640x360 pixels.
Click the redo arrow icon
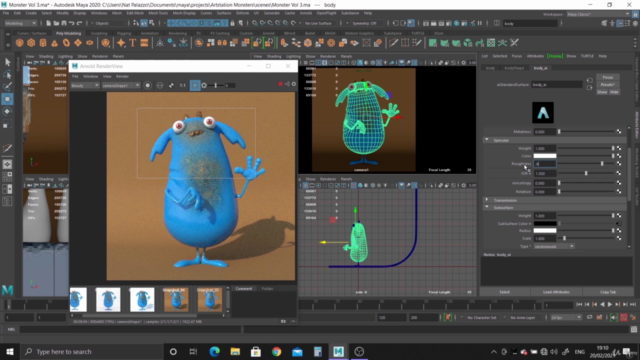coord(79,23)
